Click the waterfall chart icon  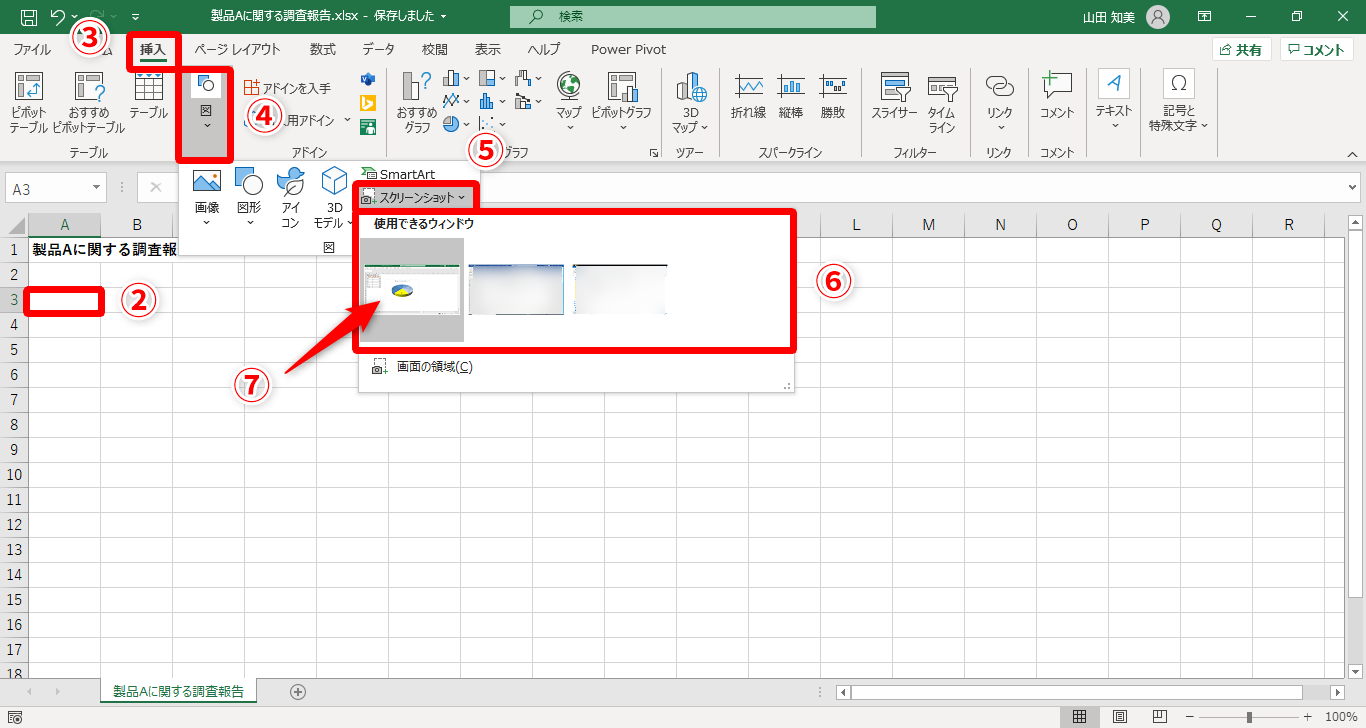tap(523, 78)
